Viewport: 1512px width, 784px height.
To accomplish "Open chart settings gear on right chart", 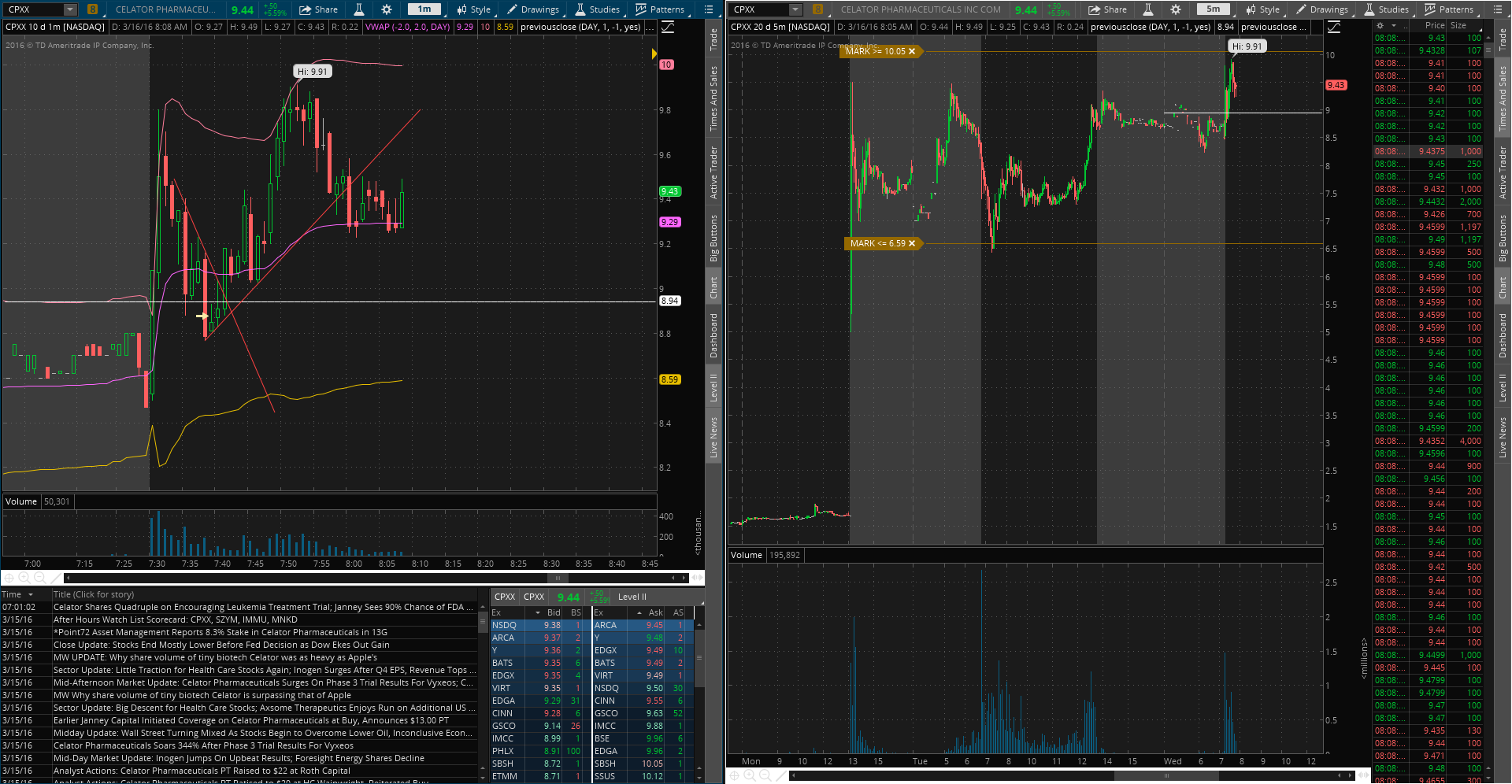I will pos(1176,9).
